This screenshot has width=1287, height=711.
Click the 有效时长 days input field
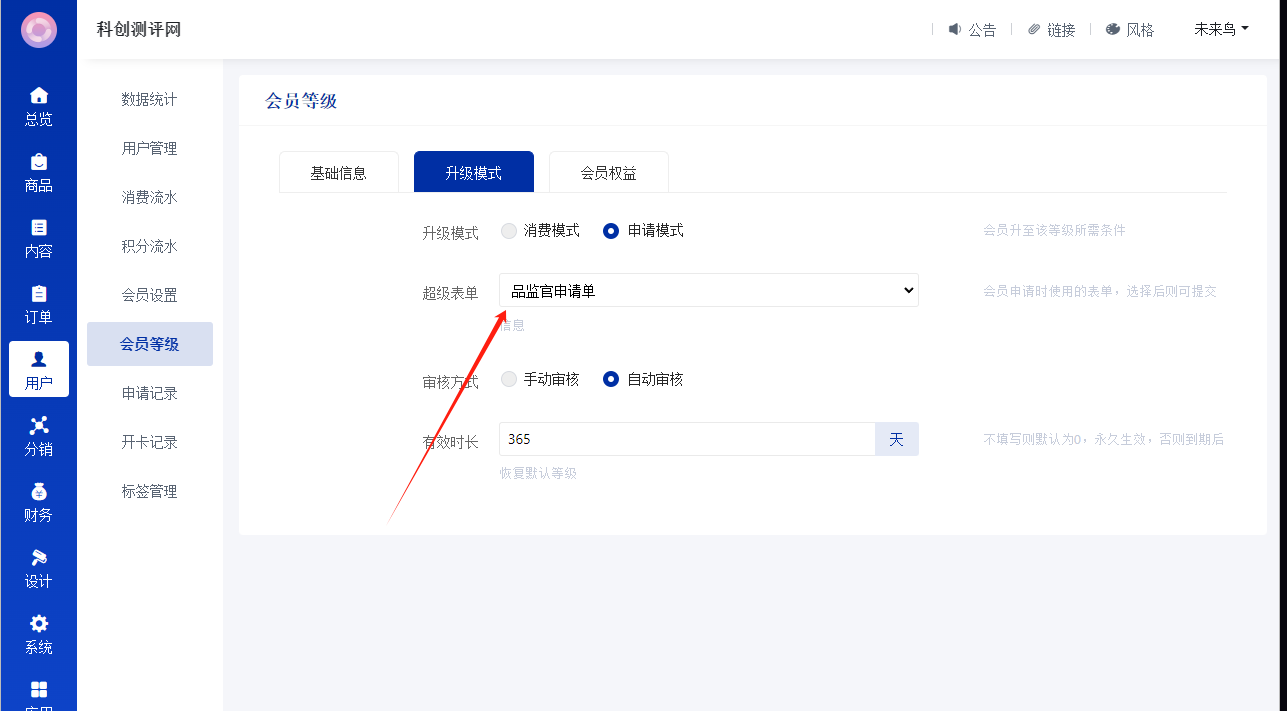(x=687, y=439)
